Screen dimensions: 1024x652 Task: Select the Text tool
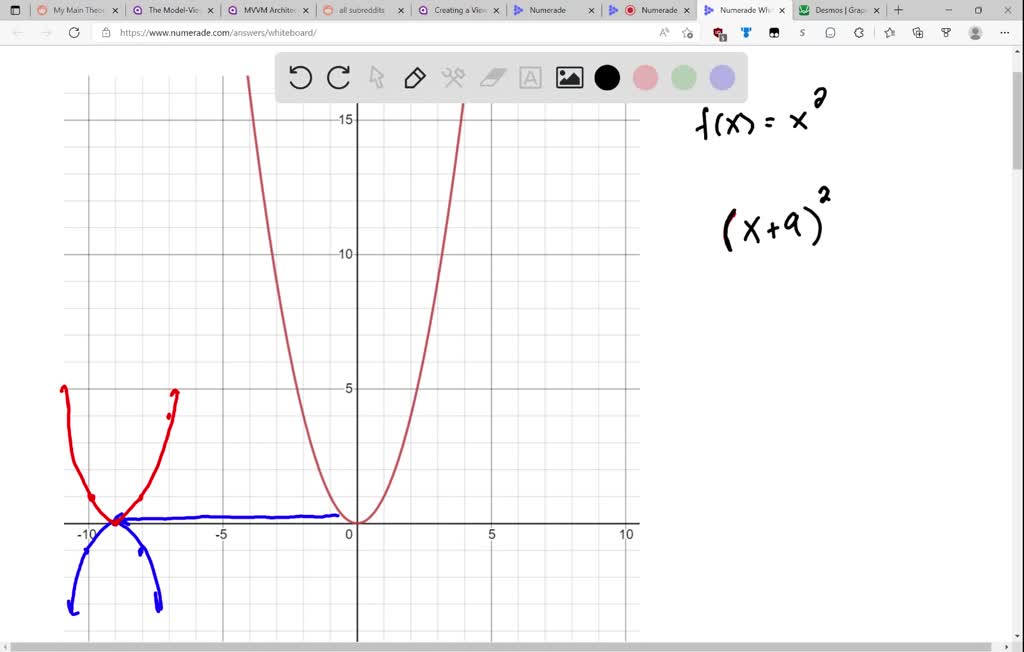pos(530,78)
